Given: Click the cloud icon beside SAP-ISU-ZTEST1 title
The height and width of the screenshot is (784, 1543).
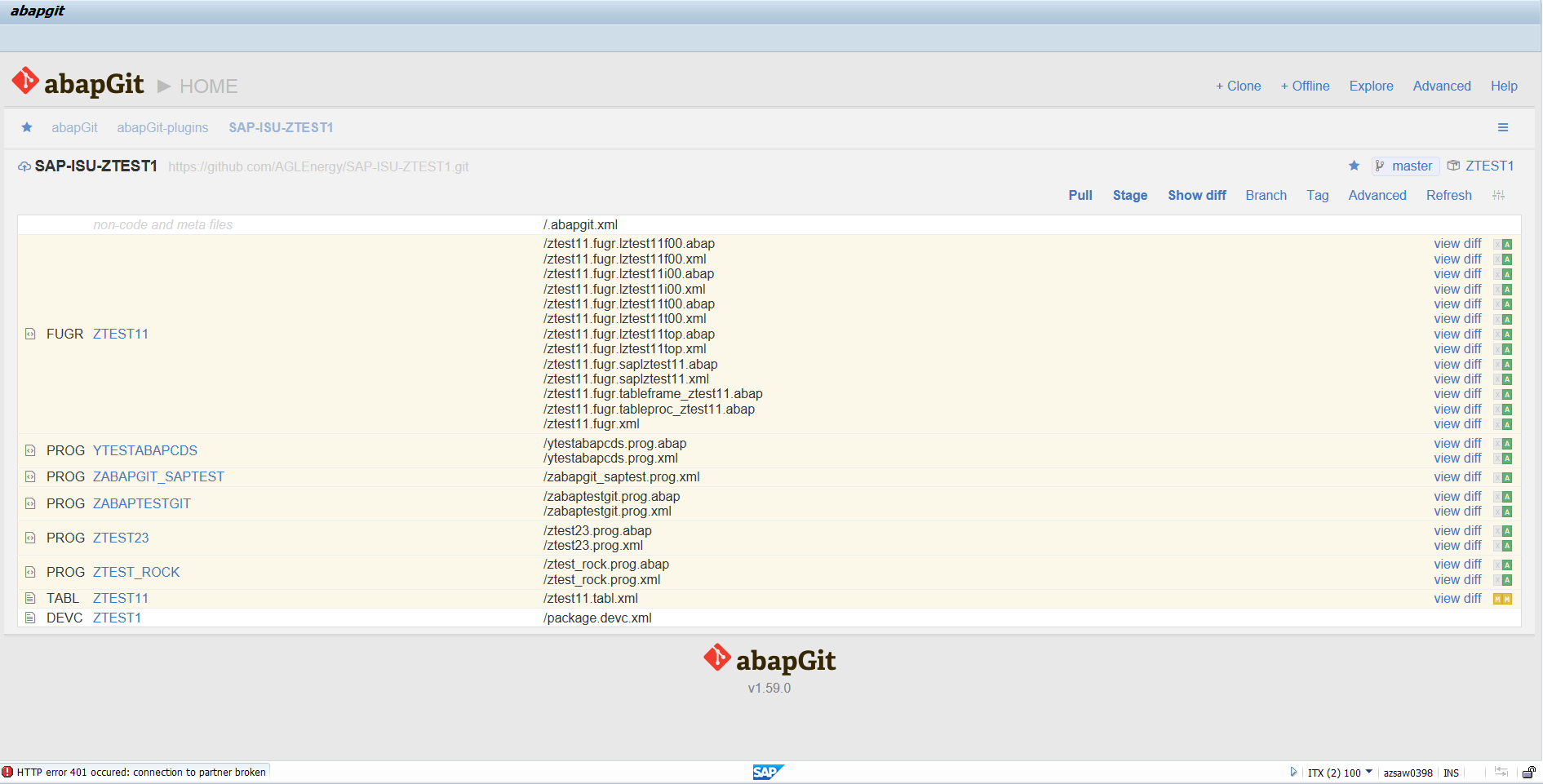Looking at the screenshot, I should tap(24, 166).
